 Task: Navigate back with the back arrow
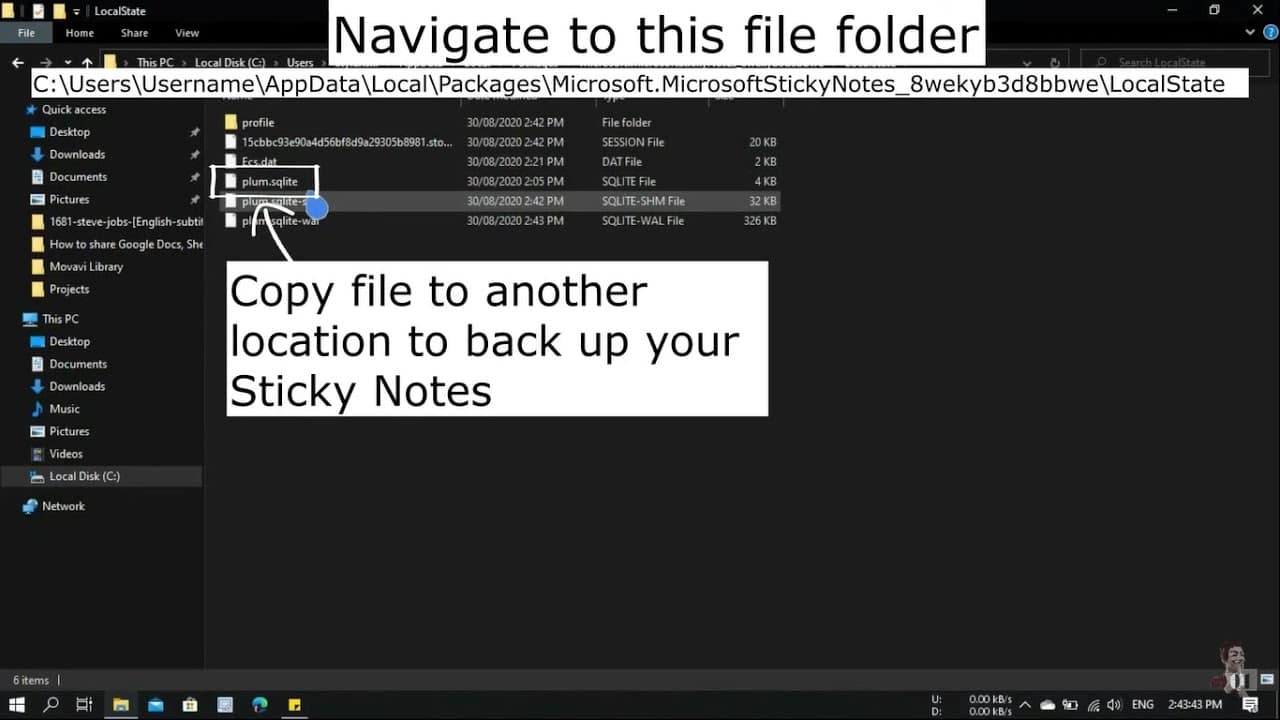17,63
